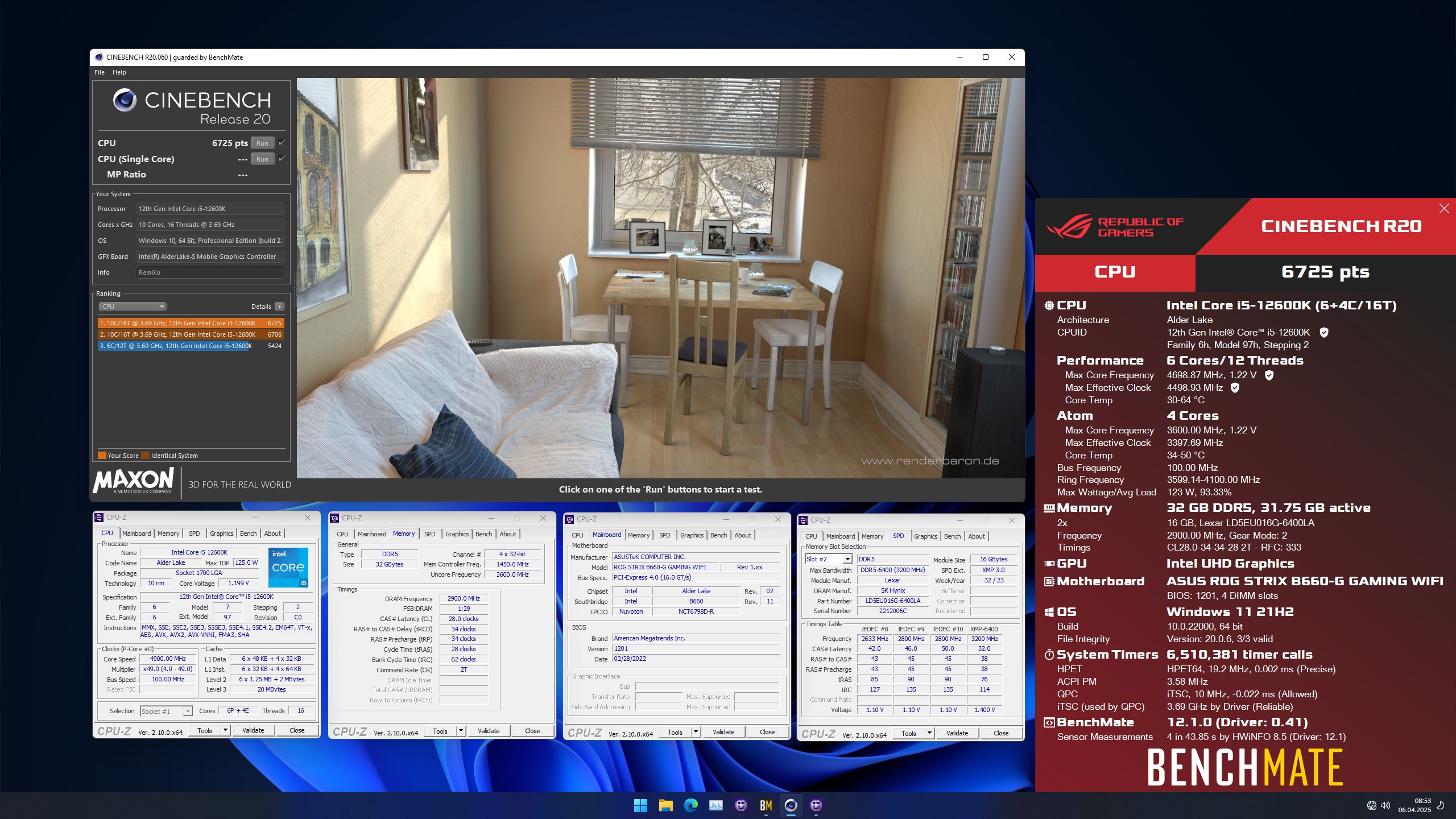Image resolution: width=1456 pixels, height=819 pixels.
Task: Launch Microsoft Edge from taskbar
Action: click(x=690, y=805)
